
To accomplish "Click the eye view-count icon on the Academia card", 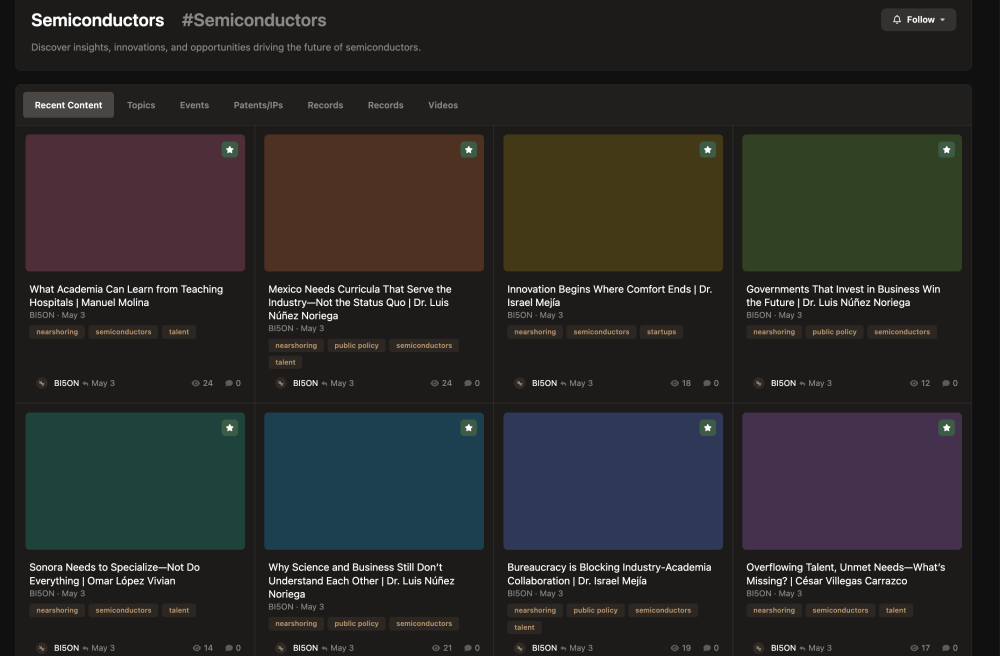I will coord(196,382).
